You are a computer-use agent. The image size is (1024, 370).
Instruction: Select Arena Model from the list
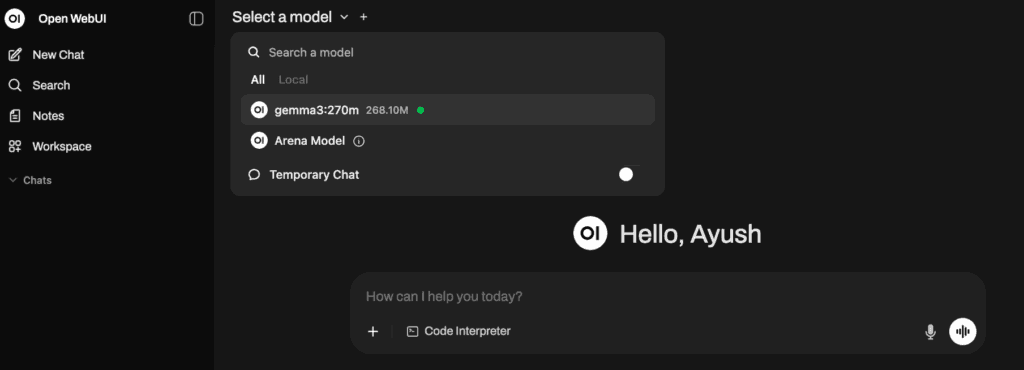click(x=448, y=141)
